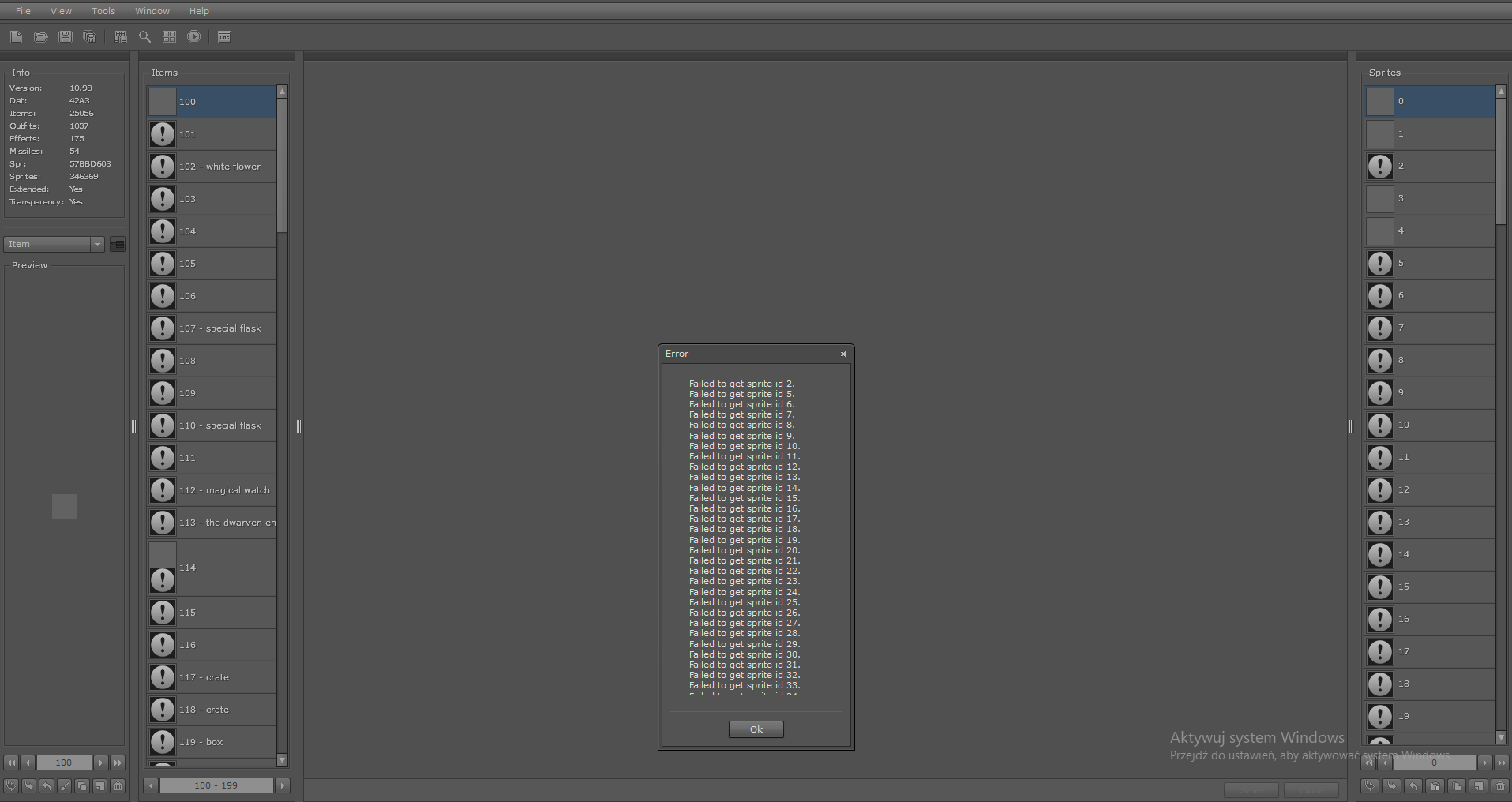Screen dimensions: 1512x802
Task: Click the icon button beside Item dropdown
Action: pos(118,245)
